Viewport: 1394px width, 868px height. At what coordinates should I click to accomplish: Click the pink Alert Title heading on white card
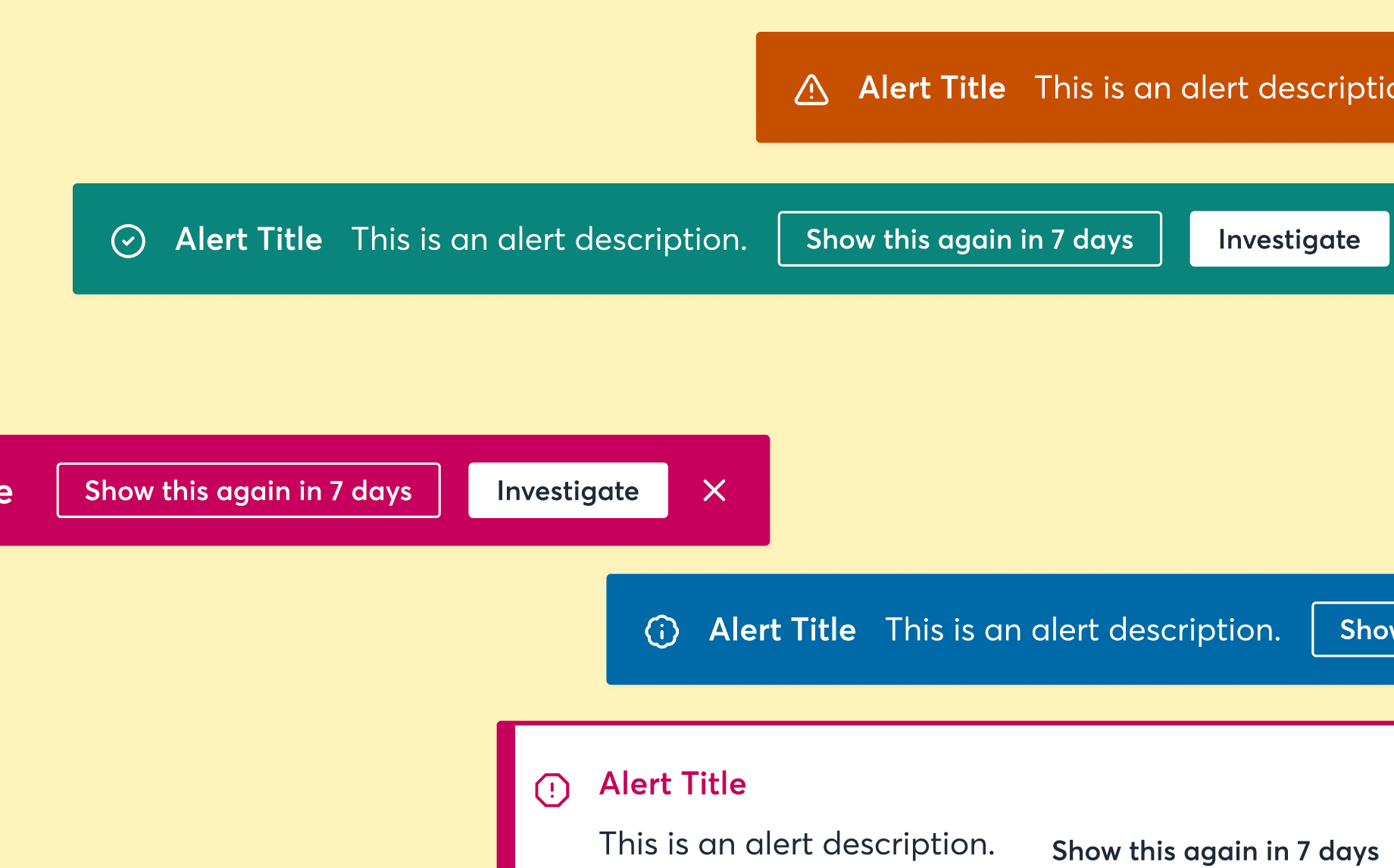pos(673,784)
